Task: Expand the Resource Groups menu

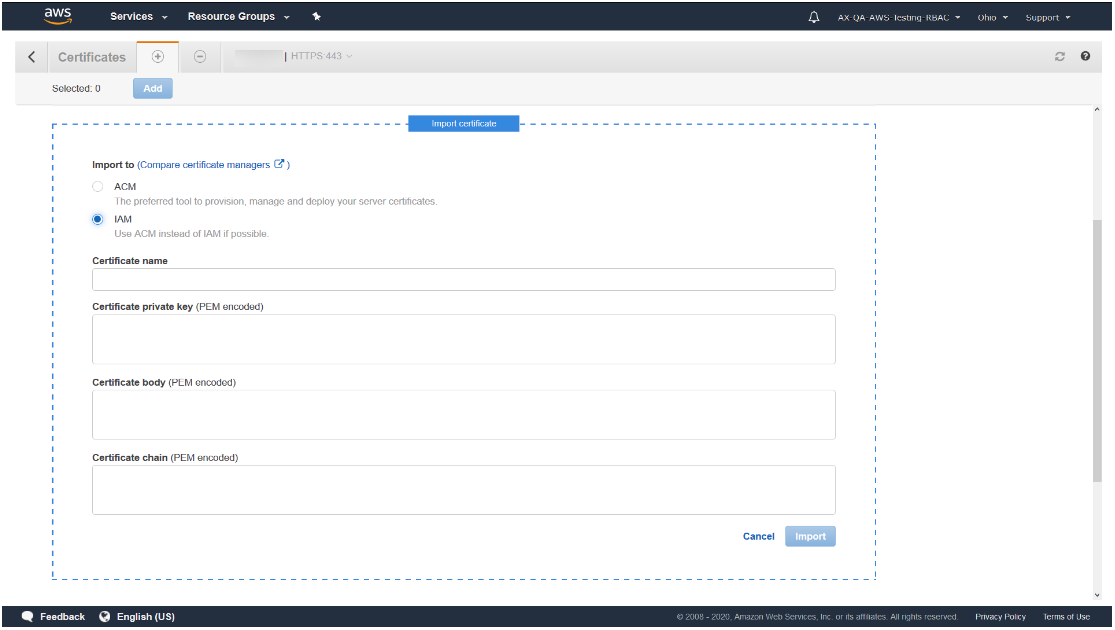Action: coord(239,16)
